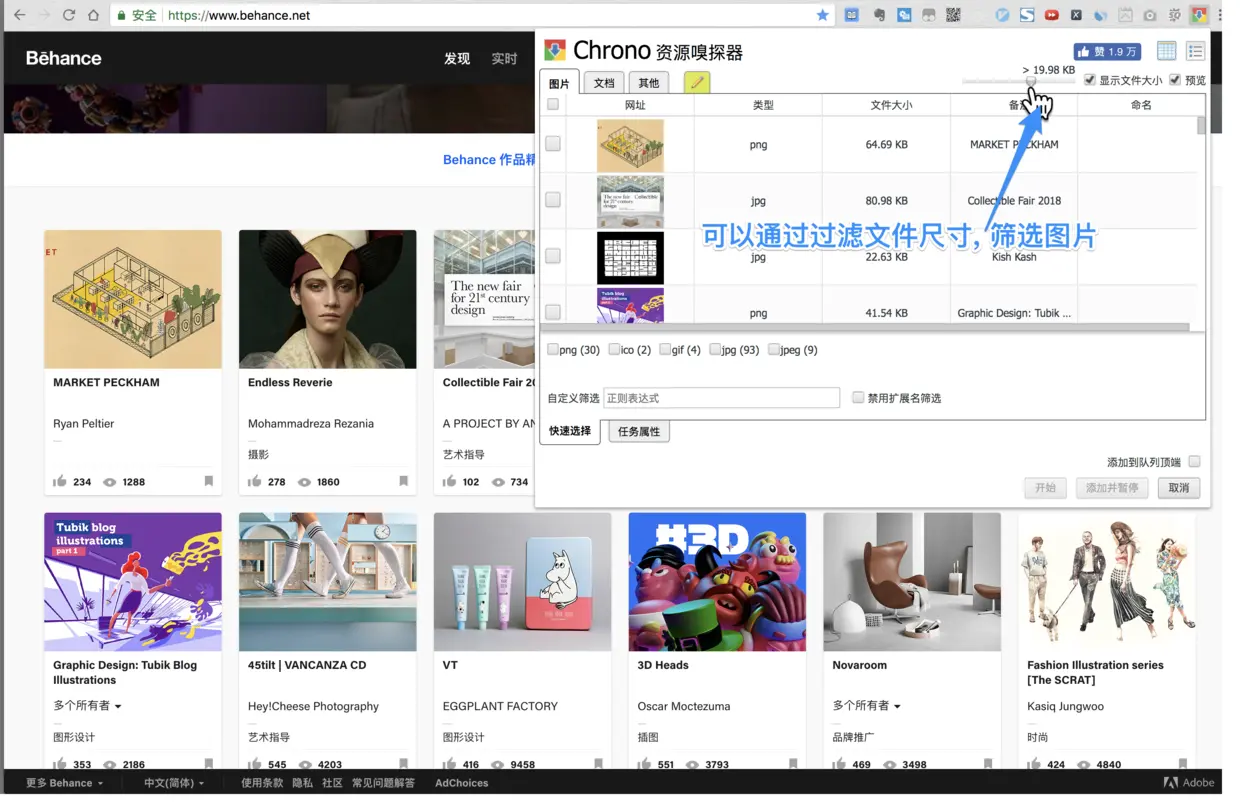
Task: Open the 使用条款 footer link
Action: pos(262,782)
